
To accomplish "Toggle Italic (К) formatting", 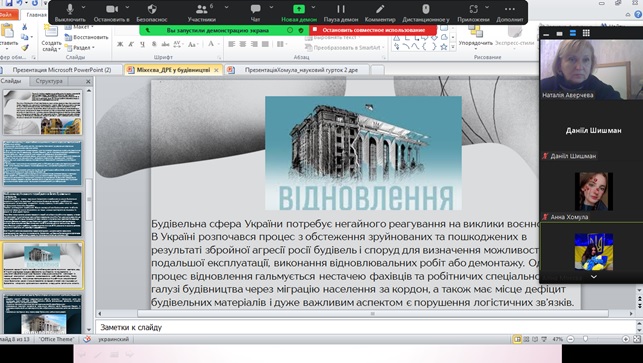I will [131, 44].
